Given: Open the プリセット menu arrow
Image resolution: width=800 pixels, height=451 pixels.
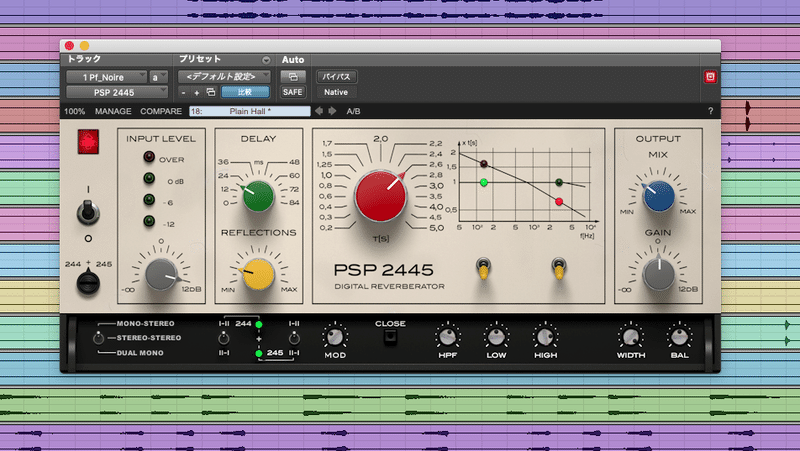Looking at the screenshot, I should click(x=266, y=60).
